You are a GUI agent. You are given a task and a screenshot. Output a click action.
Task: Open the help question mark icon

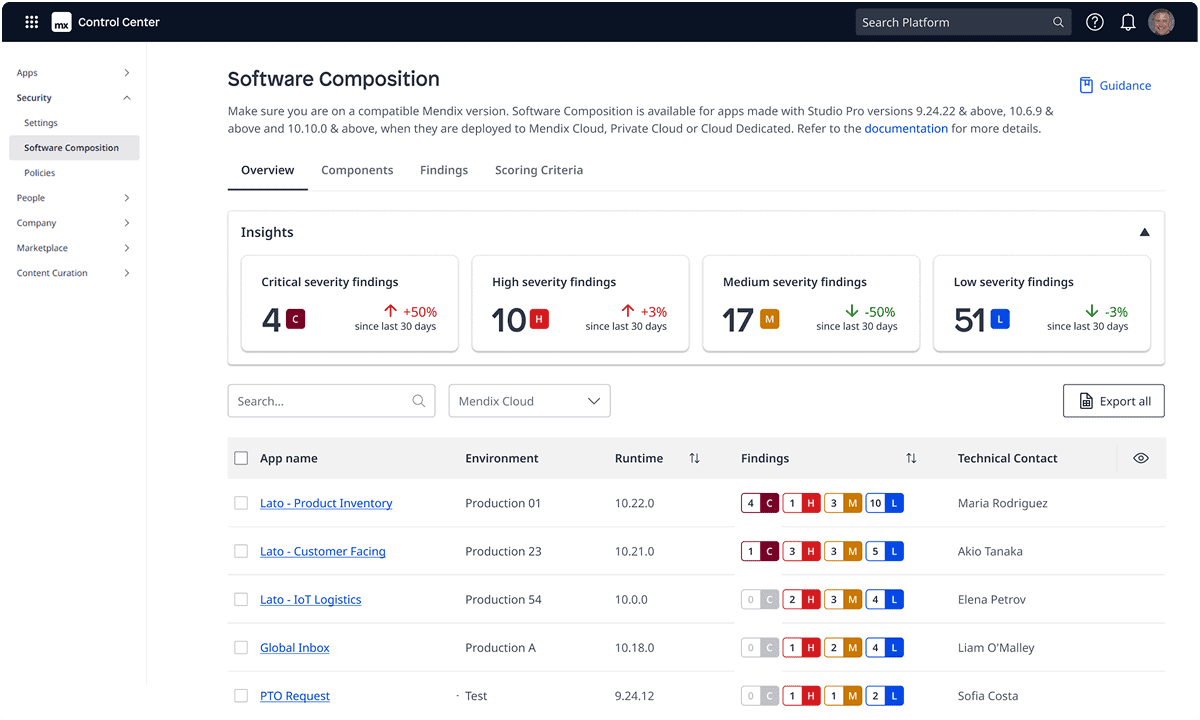(x=1095, y=22)
